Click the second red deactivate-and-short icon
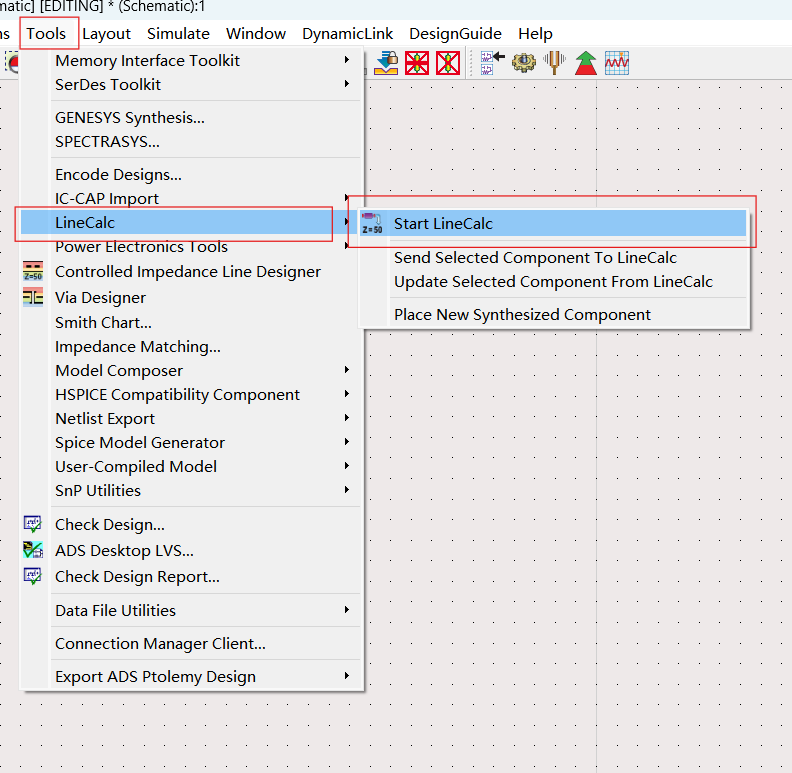792x773 pixels. 448,63
